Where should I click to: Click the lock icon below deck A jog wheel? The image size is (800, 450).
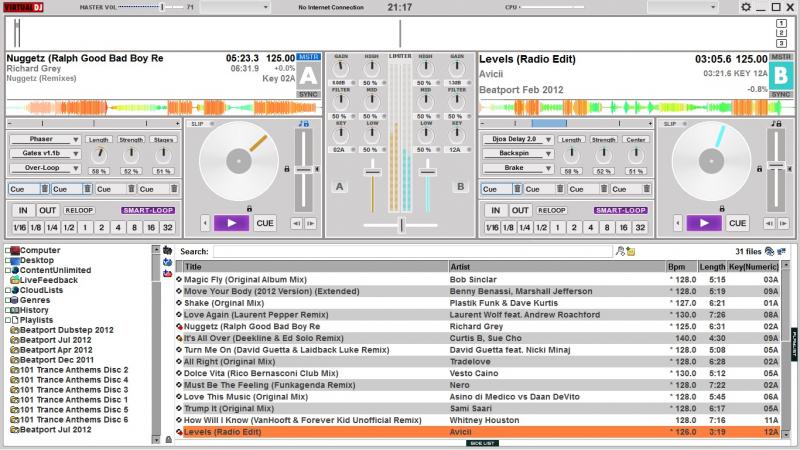click(249, 209)
